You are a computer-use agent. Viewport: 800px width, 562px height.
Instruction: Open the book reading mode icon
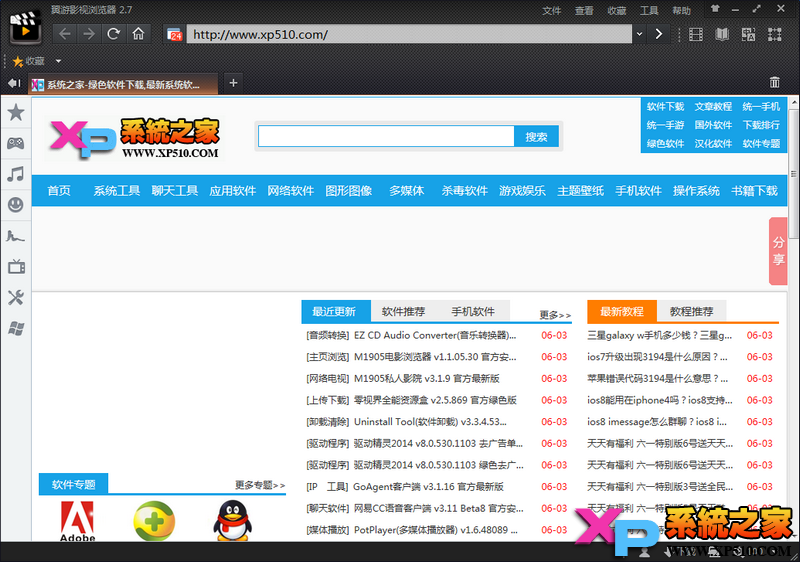coord(722,34)
